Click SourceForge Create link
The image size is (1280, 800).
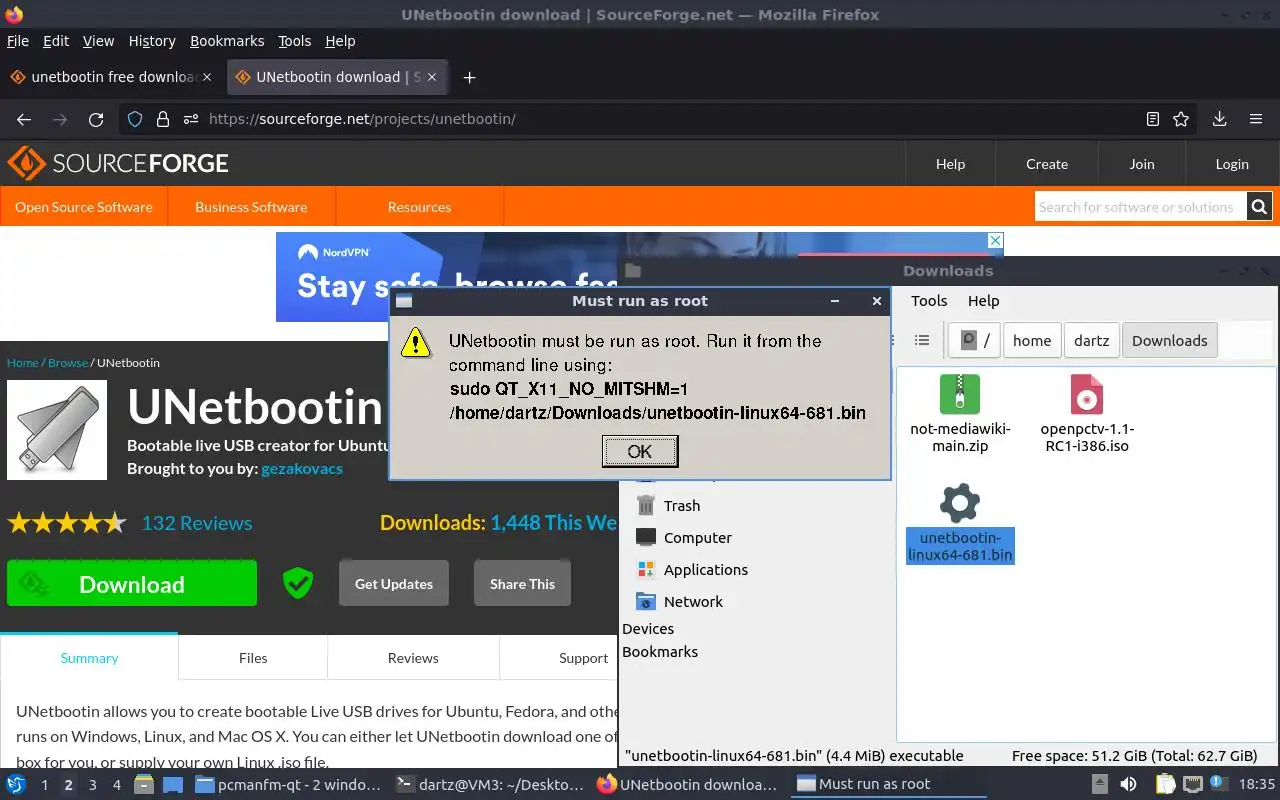(1047, 164)
